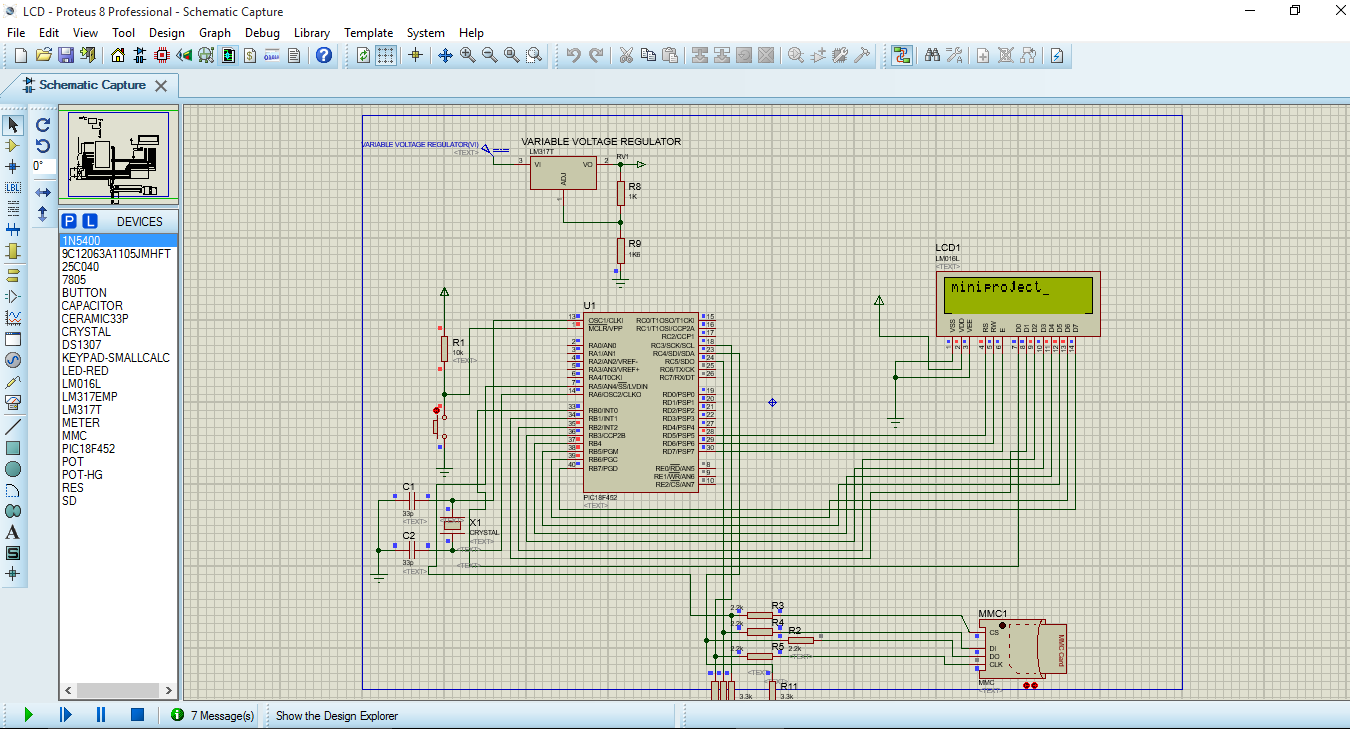Click the Zoom To Area icon

click(x=534, y=55)
